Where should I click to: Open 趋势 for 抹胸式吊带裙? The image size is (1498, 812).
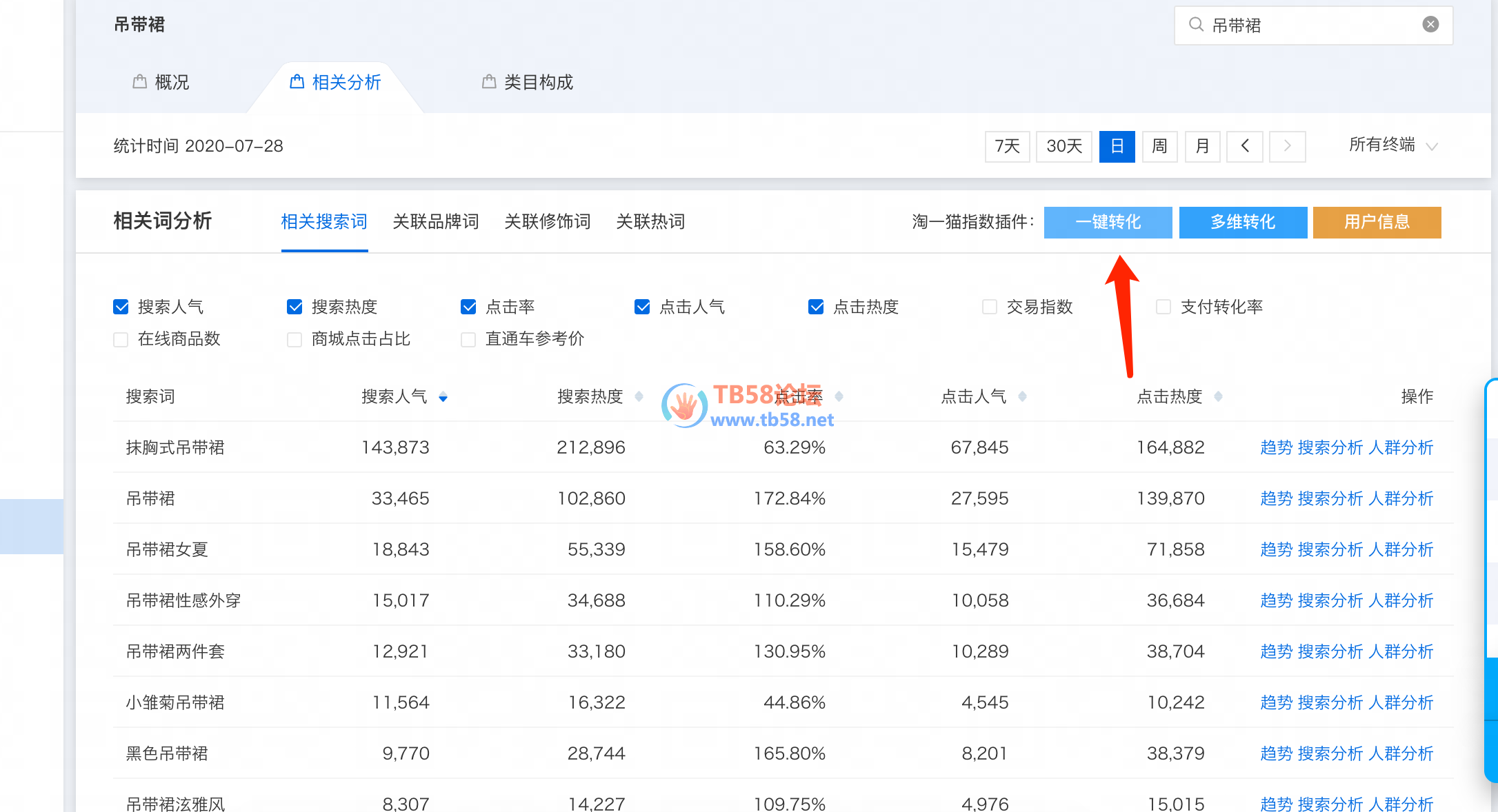point(1276,447)
